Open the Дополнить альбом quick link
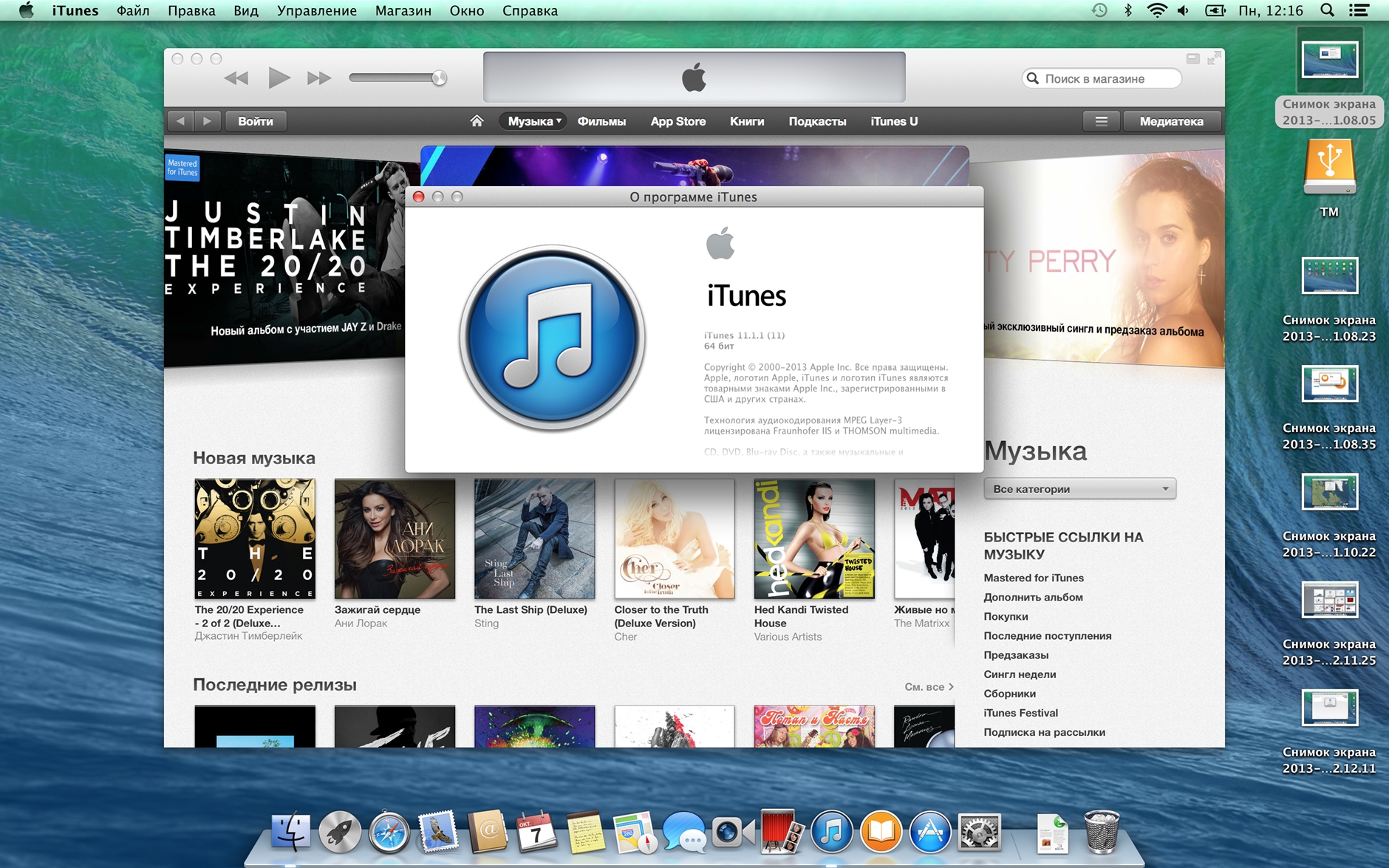The width and height of the screenshot is (1389, 868). (1033, 597)
